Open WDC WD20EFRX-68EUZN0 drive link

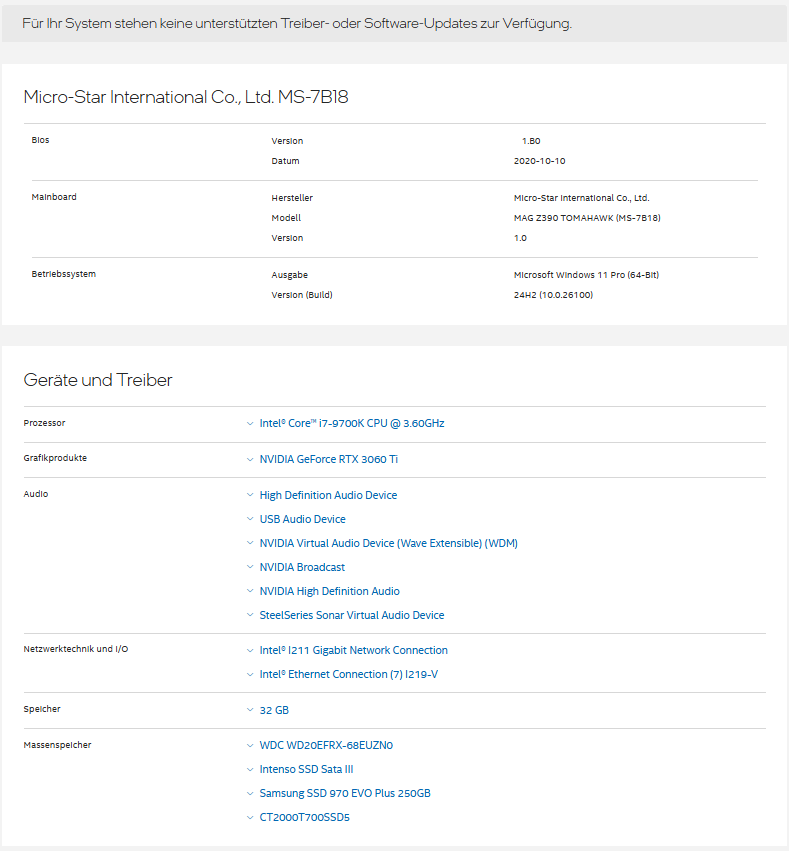(x=326, y=745)
